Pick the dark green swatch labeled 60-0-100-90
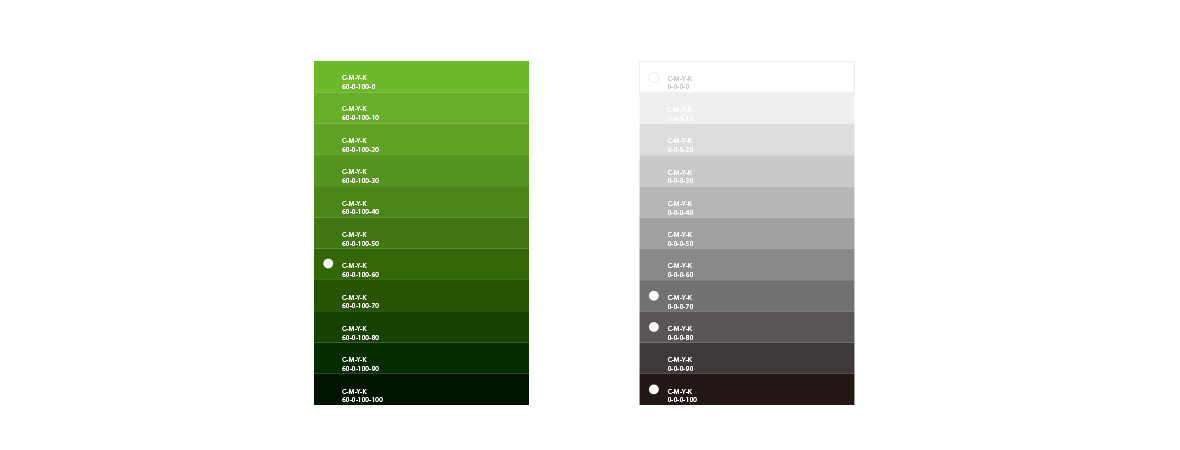Viewport: 1180px width, 450px height. [421, 358]
